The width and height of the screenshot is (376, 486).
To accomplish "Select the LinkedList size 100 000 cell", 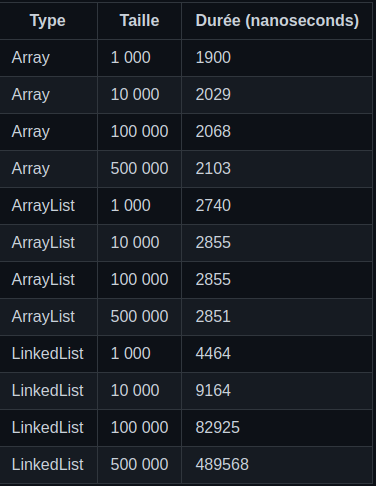I will pyautogui.click(x=139, y=428).
